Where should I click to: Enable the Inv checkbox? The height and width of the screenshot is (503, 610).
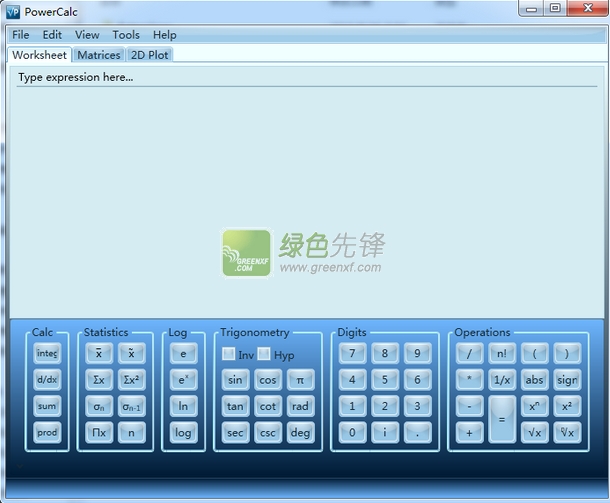click(x=228, y=354)
